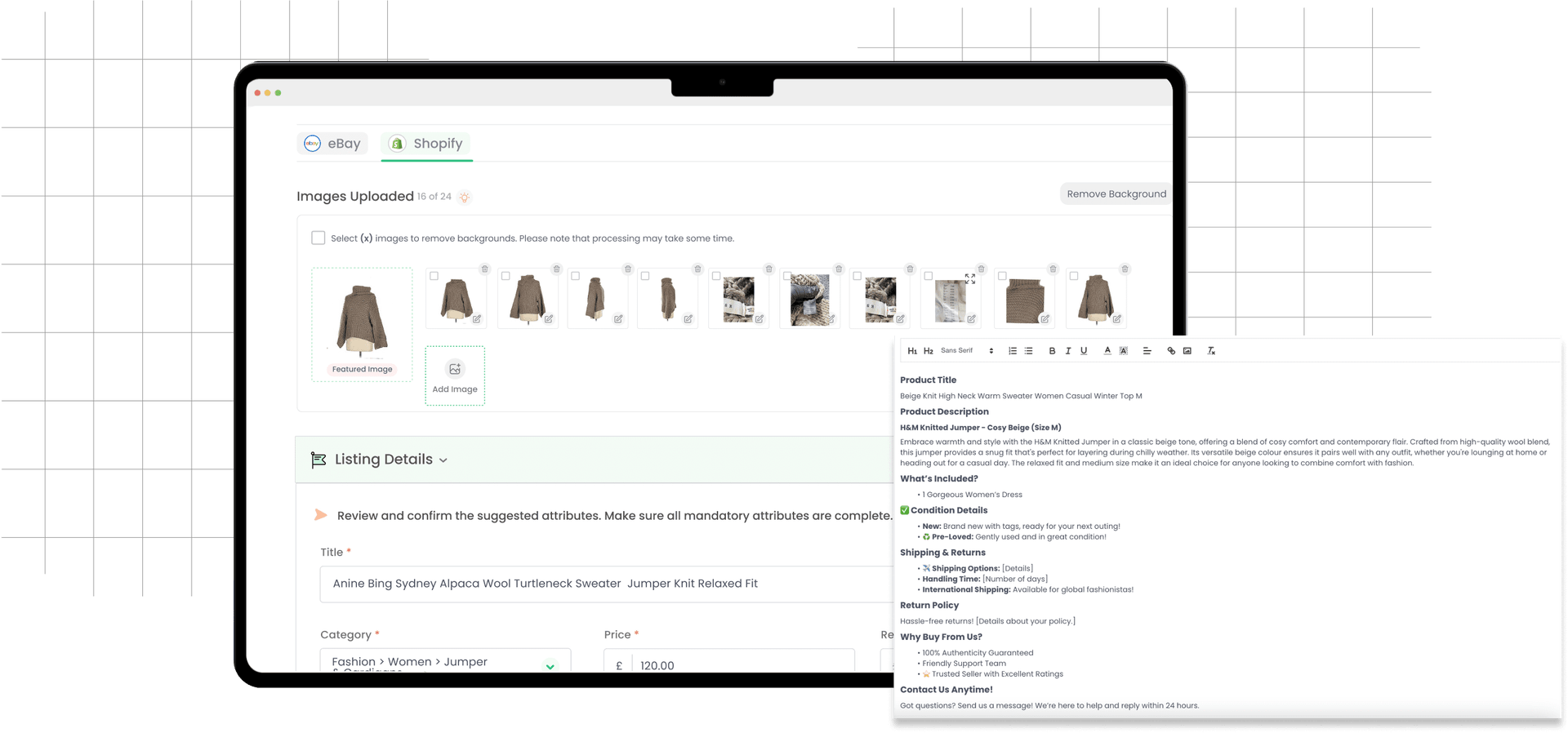Check the box on the grey tag close-up thumbnail
Screen dimensions: 1568x733
click(x=787, y=277)
